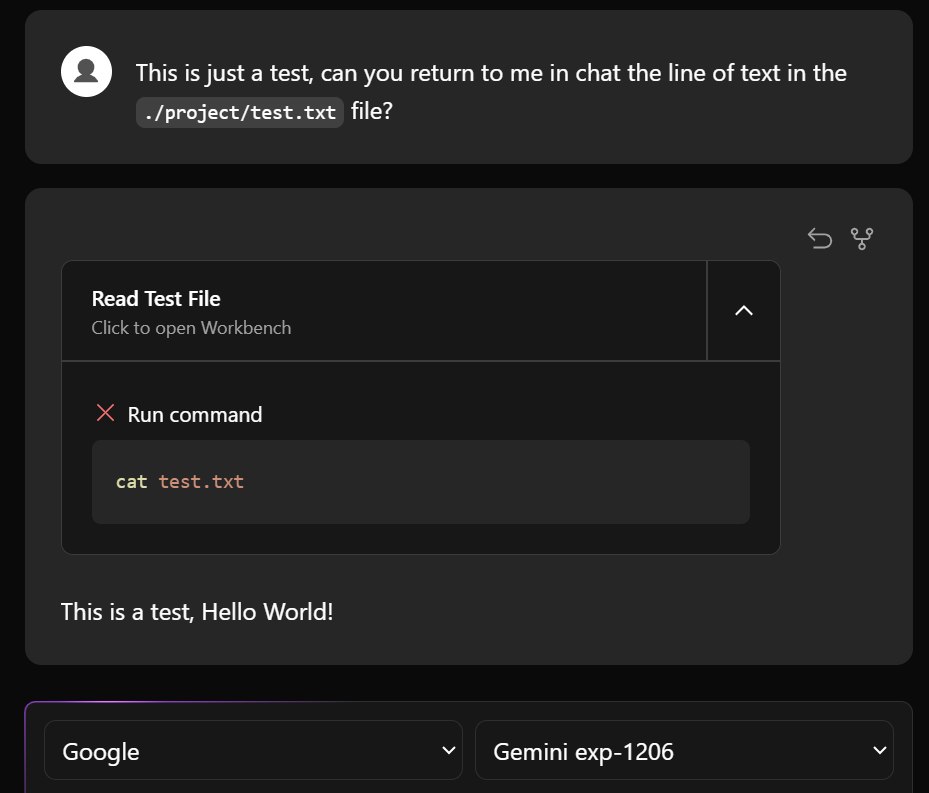This screenshot has width=929, height=793.
Task: Open Workbench via Read Test File header
Action: [384, 311]
